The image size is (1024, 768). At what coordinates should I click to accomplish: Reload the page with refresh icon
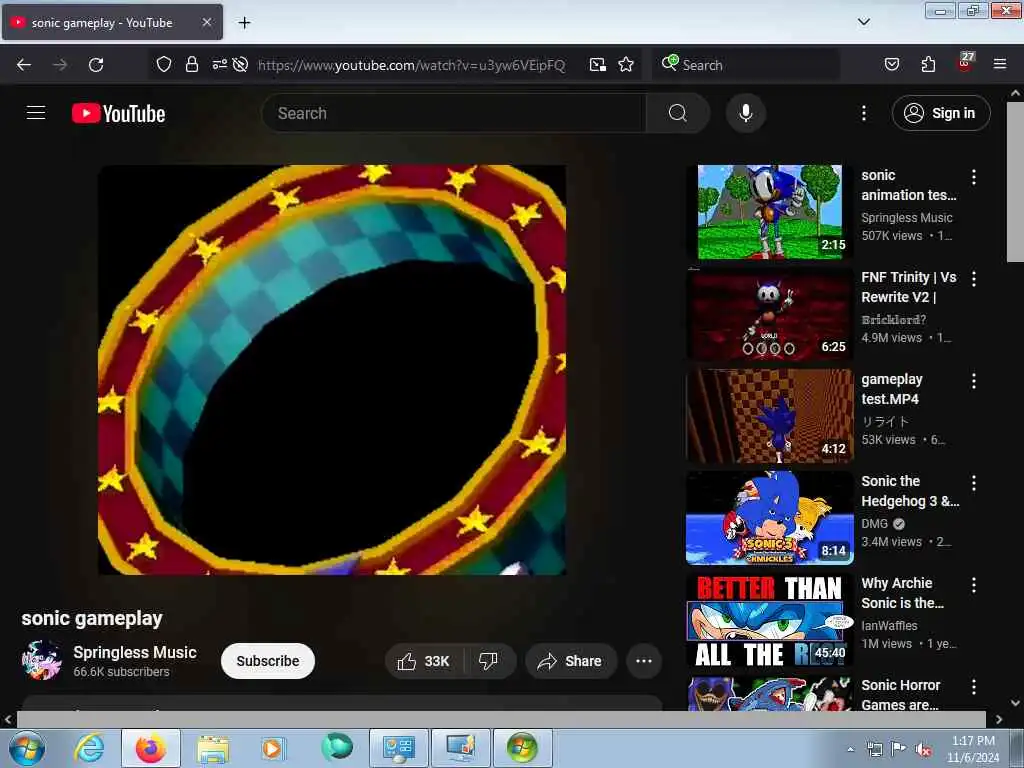pos(96,65)
